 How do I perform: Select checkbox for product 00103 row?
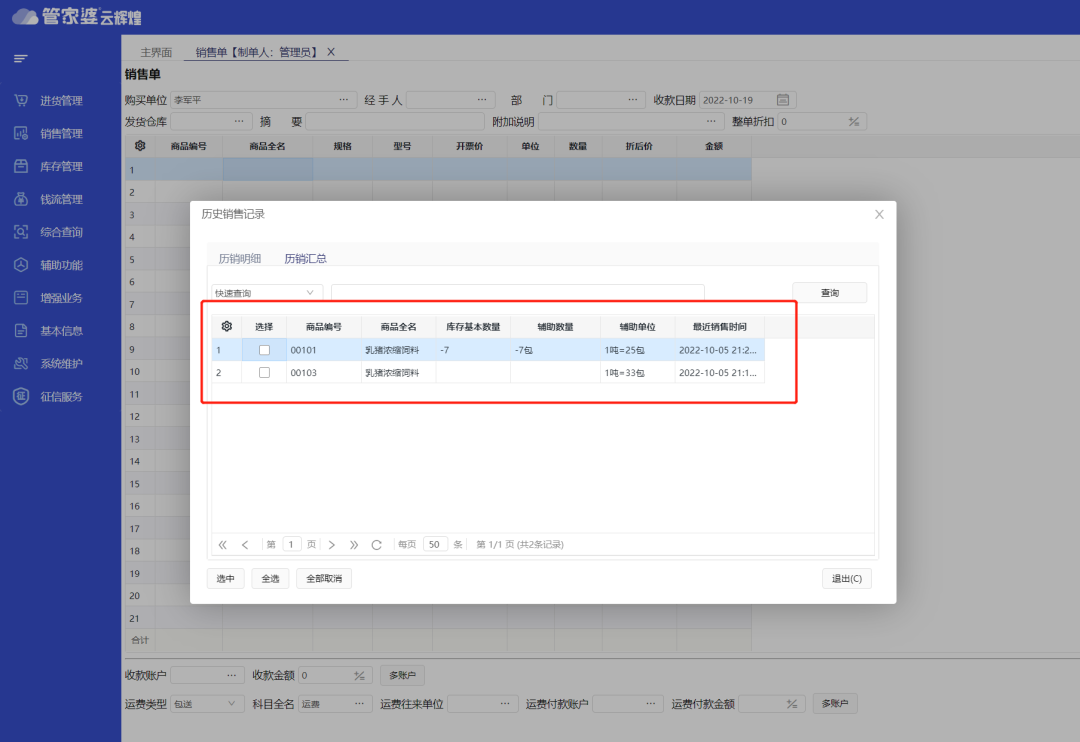[x=264, y=372]
